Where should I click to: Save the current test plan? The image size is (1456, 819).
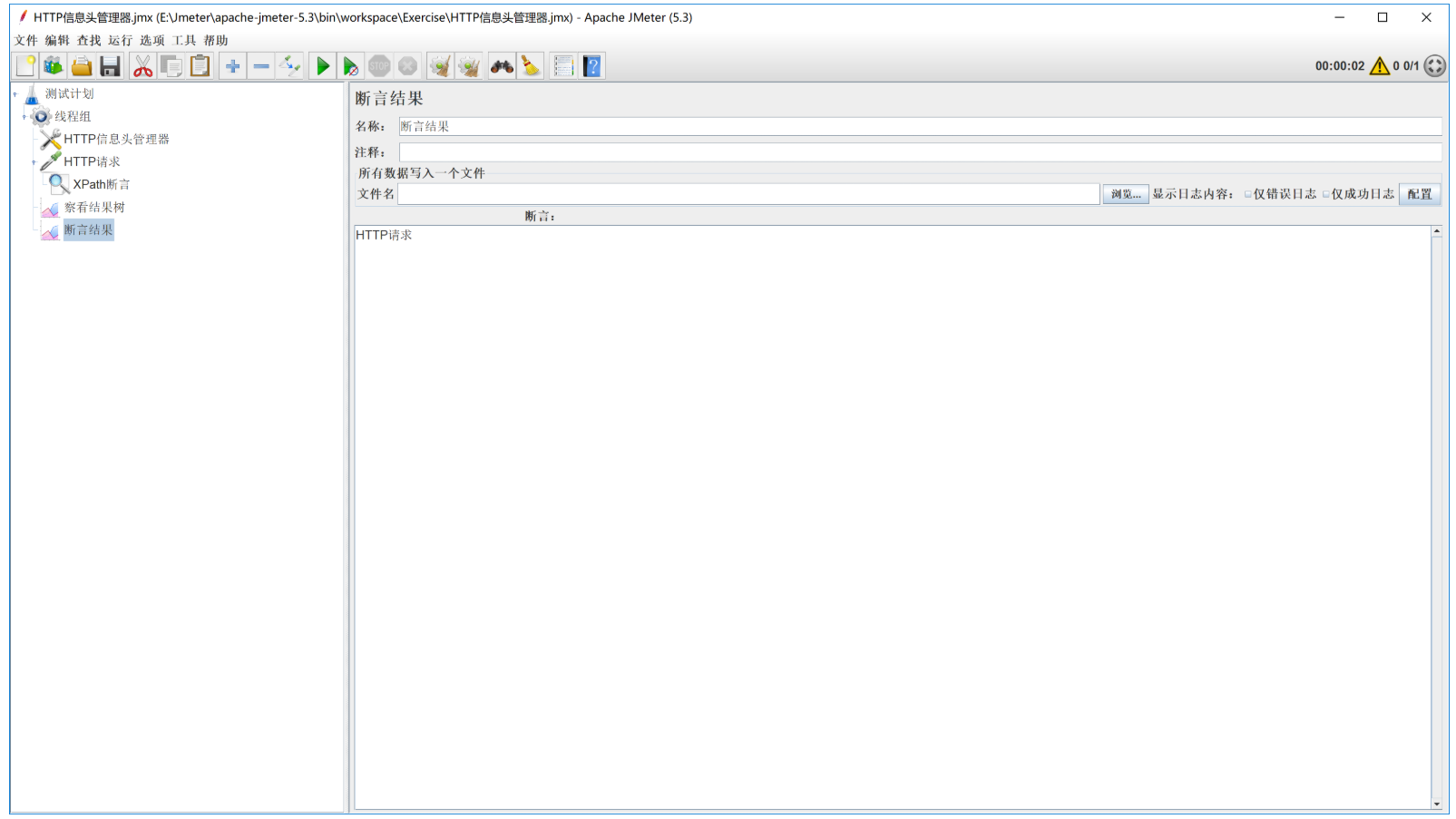[111, 64]
